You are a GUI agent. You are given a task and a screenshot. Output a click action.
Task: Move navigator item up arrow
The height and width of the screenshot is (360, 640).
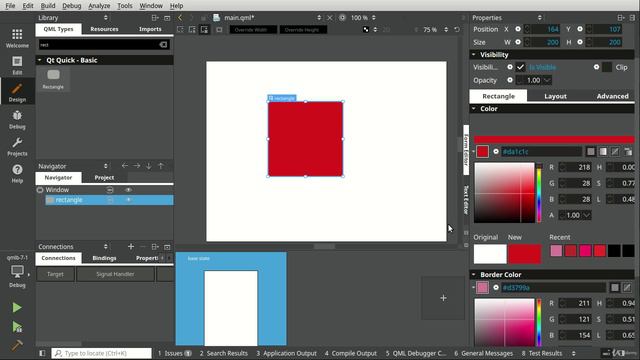pyautogui.click(x=161, y=166)
